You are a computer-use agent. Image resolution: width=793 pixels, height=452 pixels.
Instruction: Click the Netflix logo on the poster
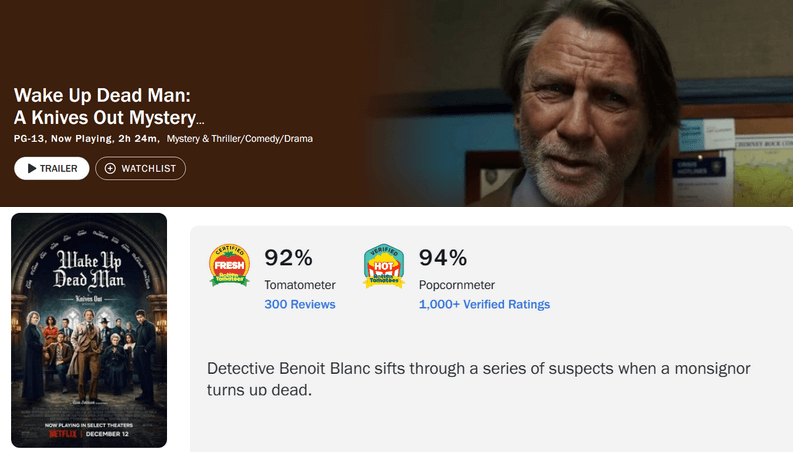click(63, 434)
